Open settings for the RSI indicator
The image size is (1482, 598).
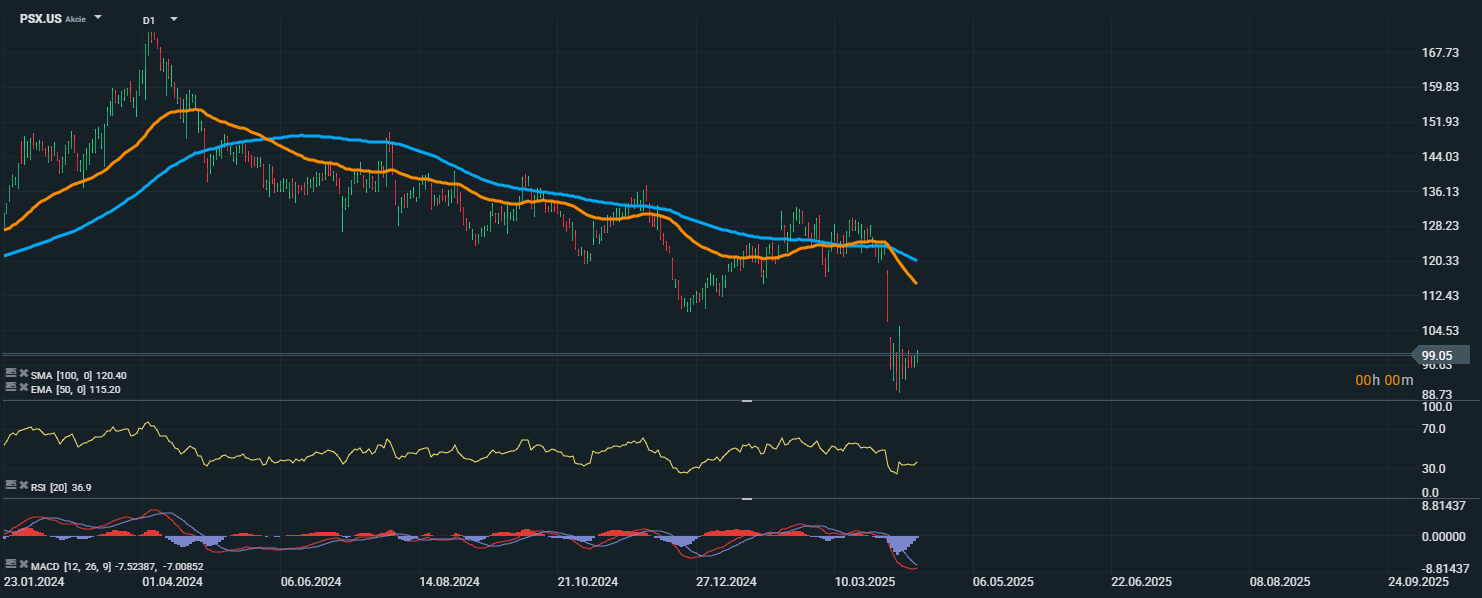(x=10, y=486)
